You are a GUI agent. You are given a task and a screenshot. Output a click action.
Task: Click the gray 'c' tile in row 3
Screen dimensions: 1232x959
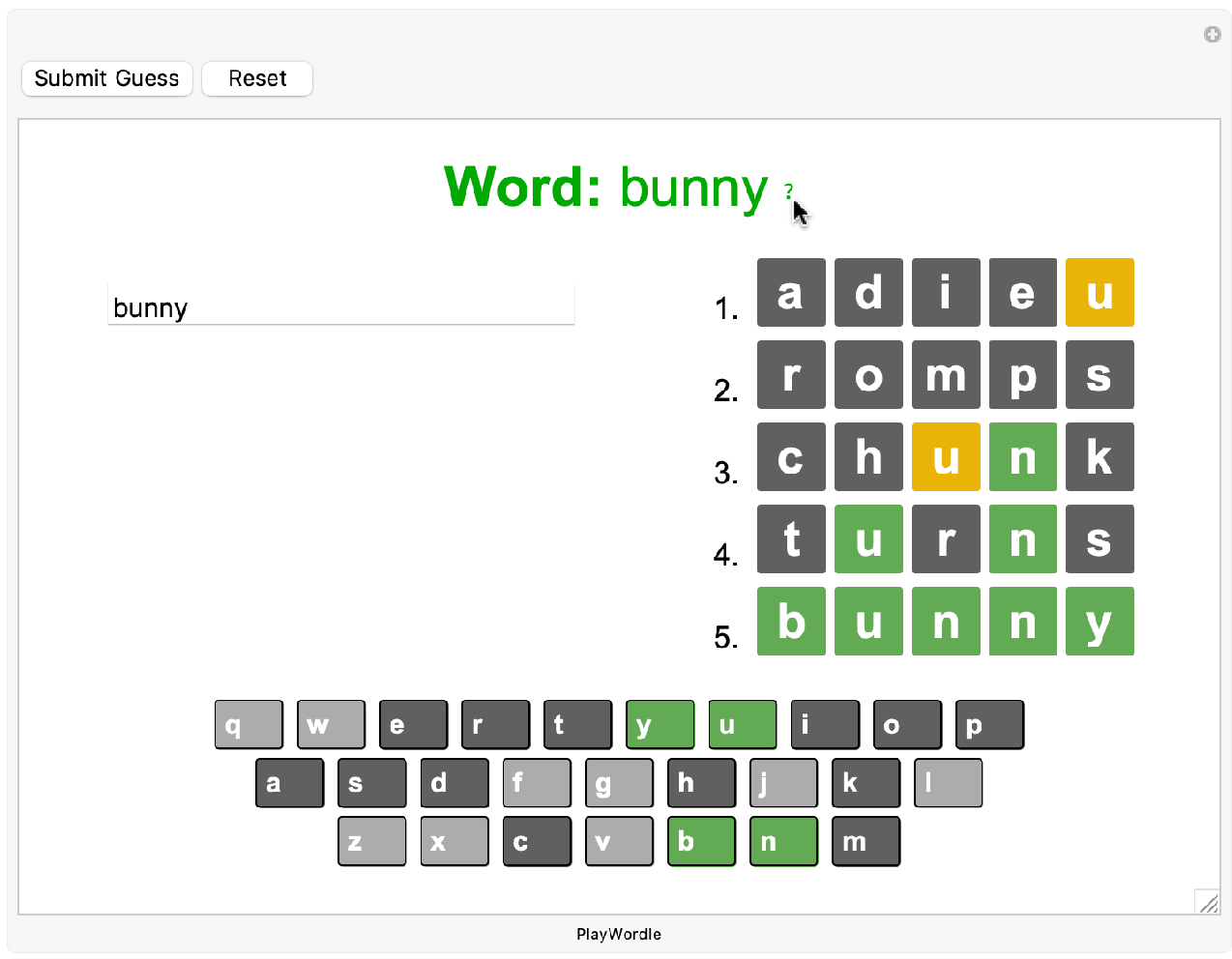click(791, 457)
